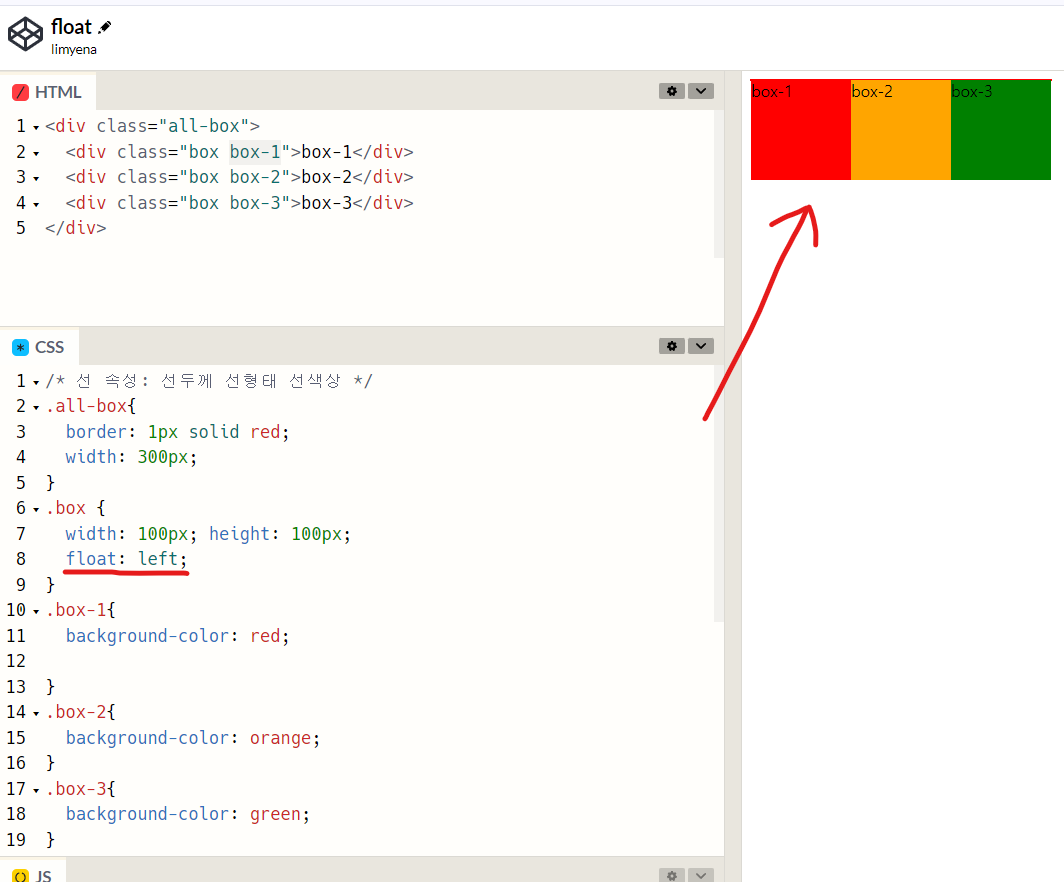Open author limyena profile link
Image resolution: width=1064 pixels, height=882 pixels.
74,50
